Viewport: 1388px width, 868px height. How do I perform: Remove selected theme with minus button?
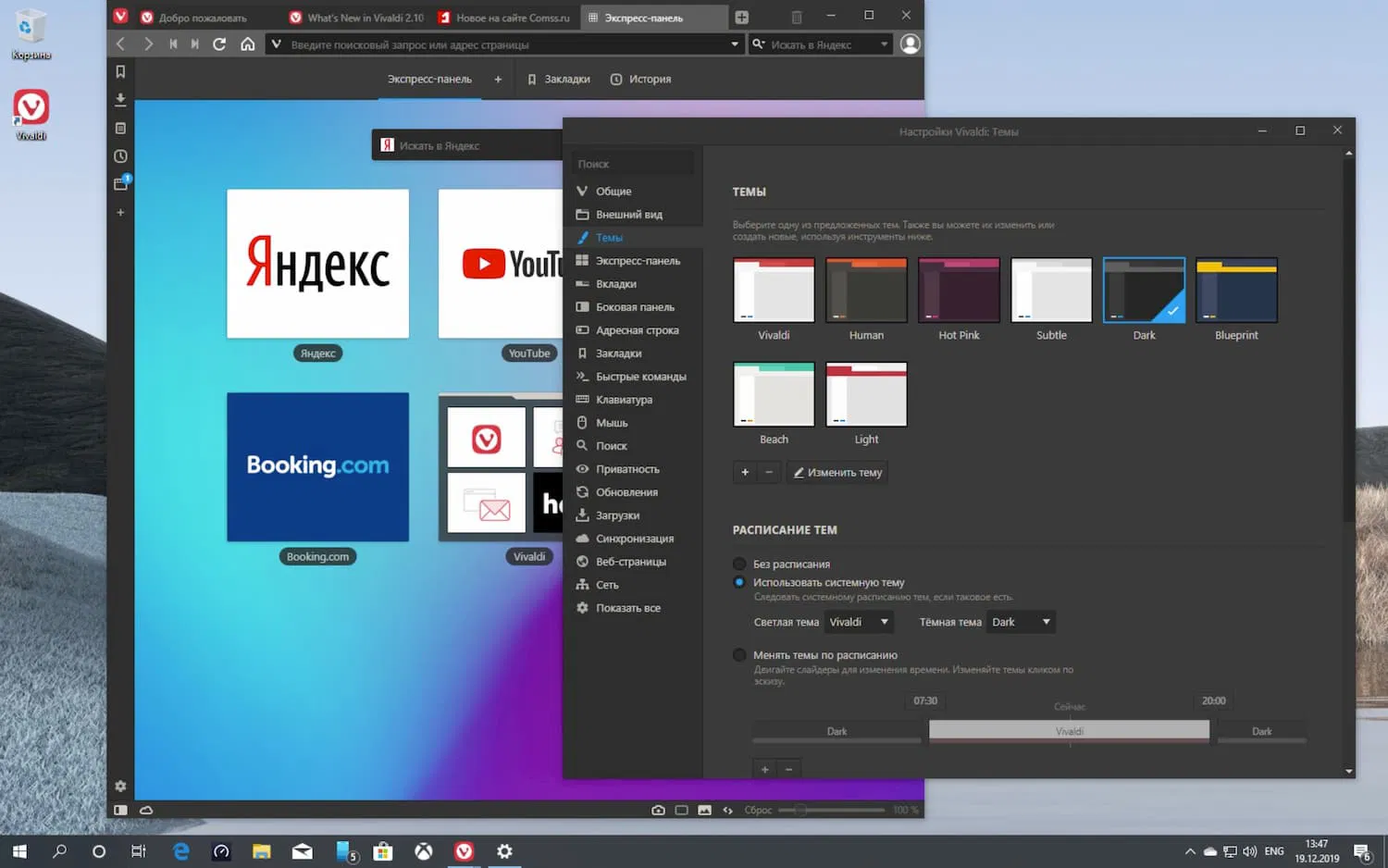pos(769,472)
